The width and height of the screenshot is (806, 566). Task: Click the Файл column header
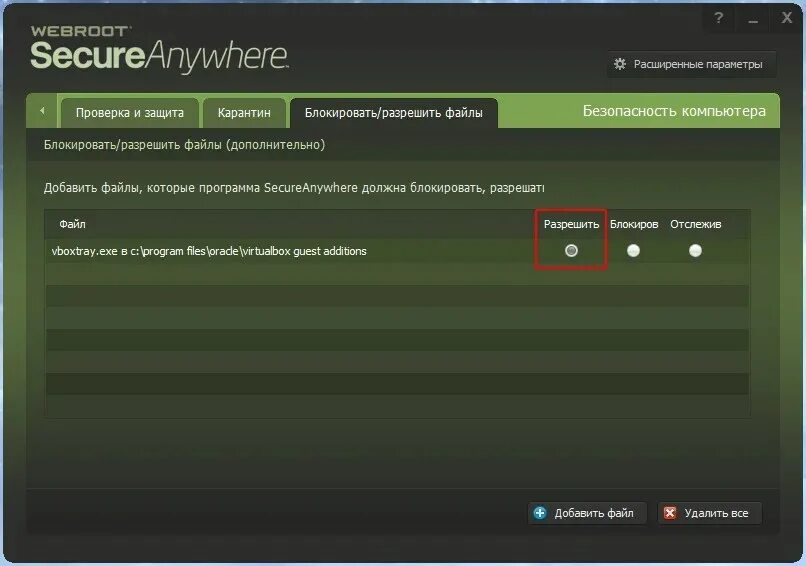point(72,224)
